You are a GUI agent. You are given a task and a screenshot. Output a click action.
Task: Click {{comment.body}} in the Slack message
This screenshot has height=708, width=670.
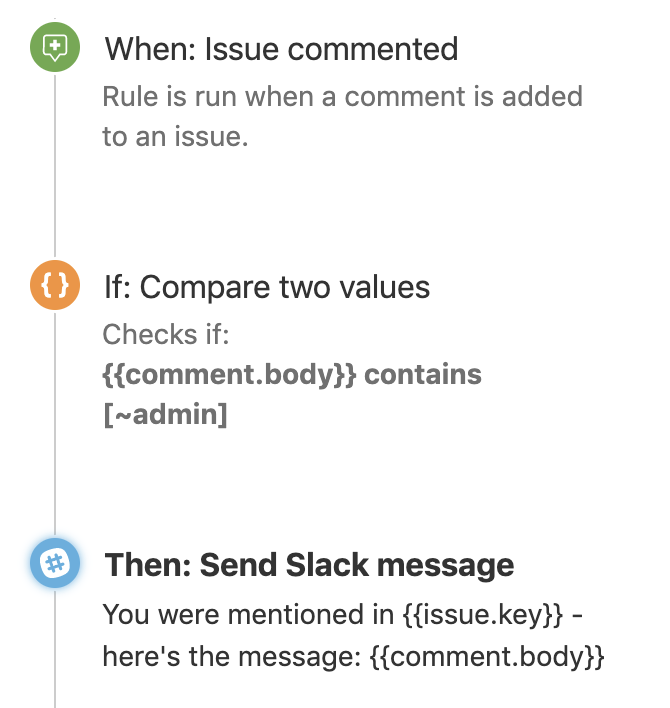click(x=487, y=657)
